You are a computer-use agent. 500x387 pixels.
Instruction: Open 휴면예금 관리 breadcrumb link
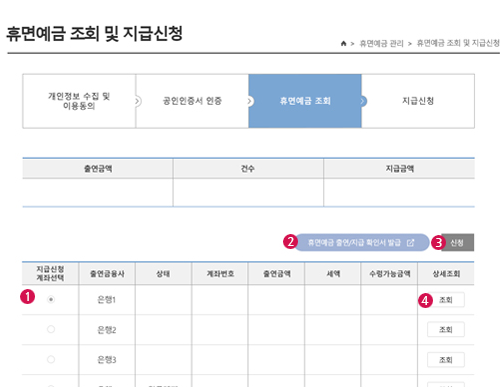[x=381, y=44]
